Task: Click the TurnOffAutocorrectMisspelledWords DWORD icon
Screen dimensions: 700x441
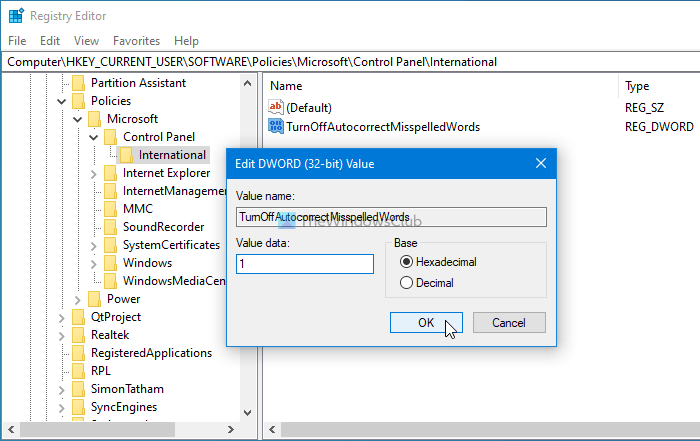Action: click(x=277, y=127)
